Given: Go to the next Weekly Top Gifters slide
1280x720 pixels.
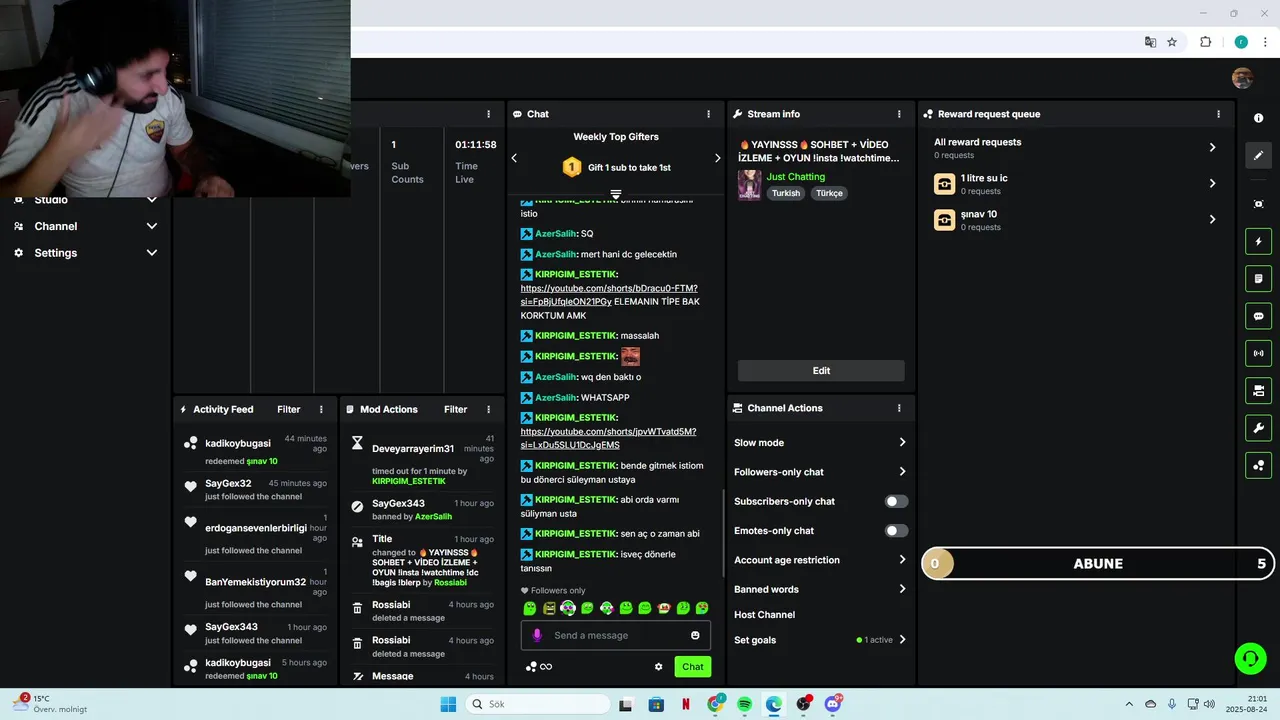Looking at the screenshot, I should point(717,158).
